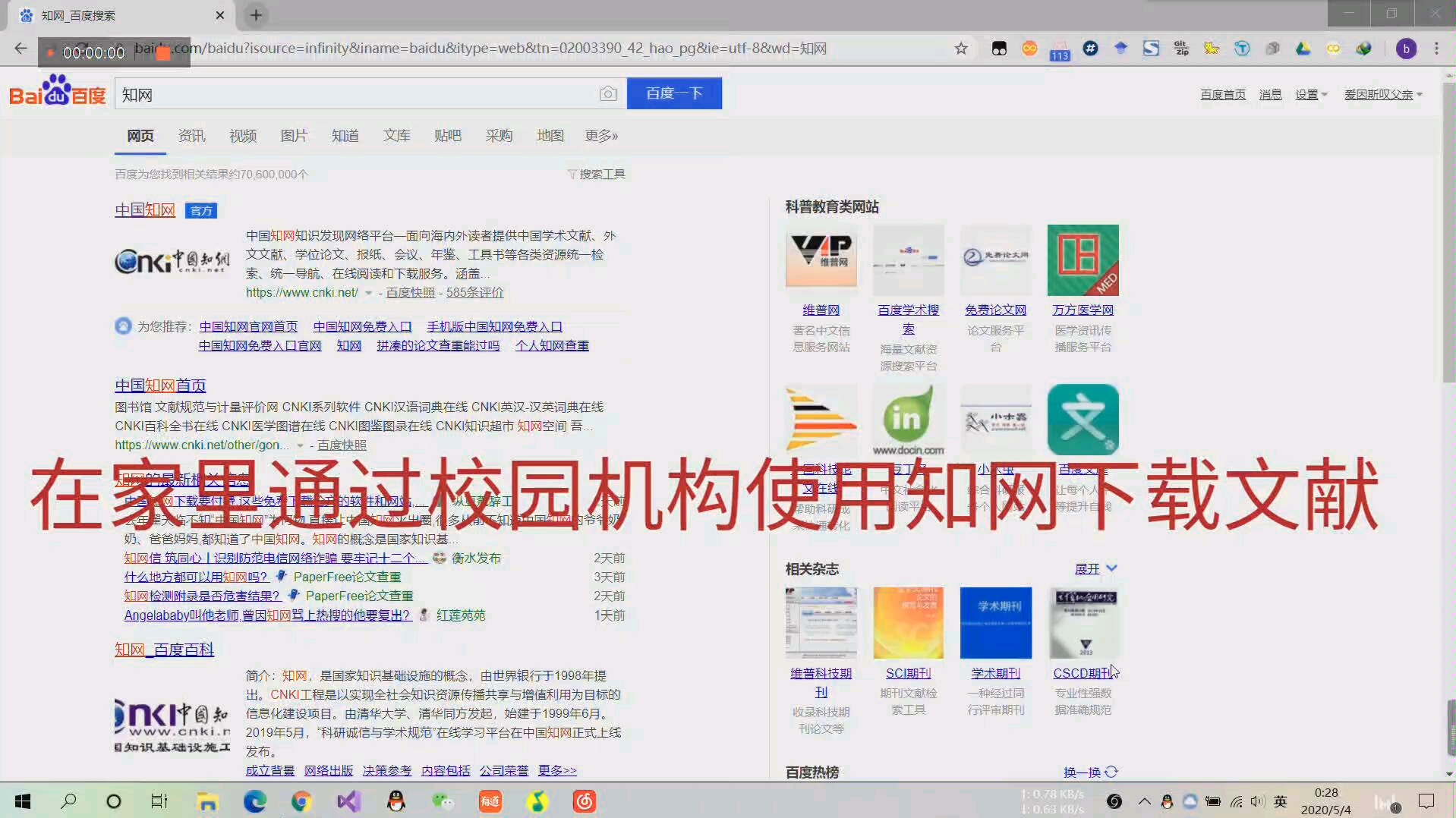The image size is (1456, 818).
Task: Open Windows Start menu
Action: (x=23, y=801)
